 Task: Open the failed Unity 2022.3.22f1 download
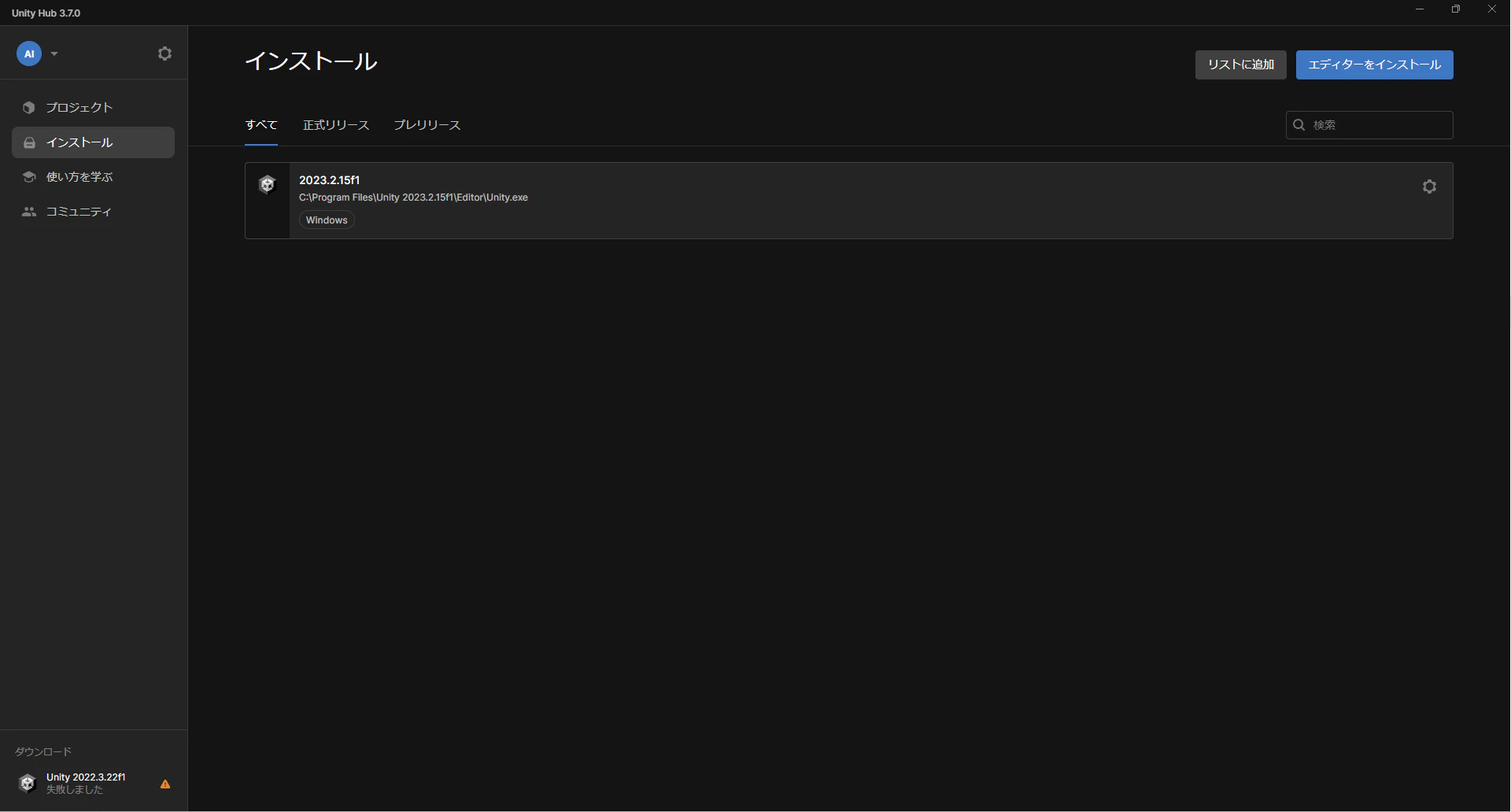click(93, 783)
